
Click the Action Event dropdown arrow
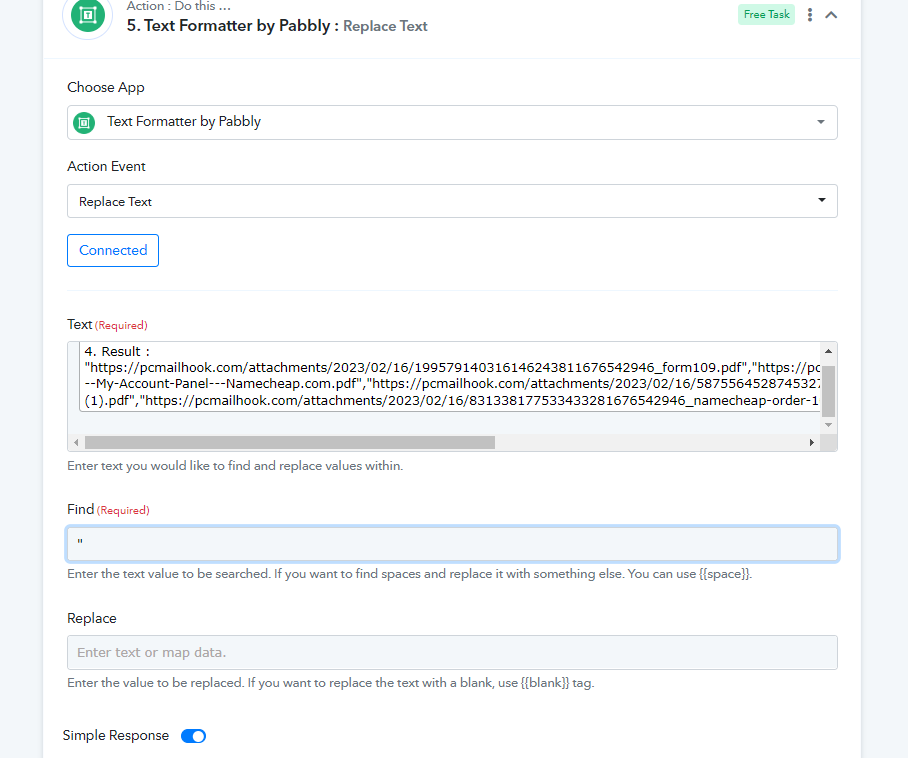tap(821, 200)
